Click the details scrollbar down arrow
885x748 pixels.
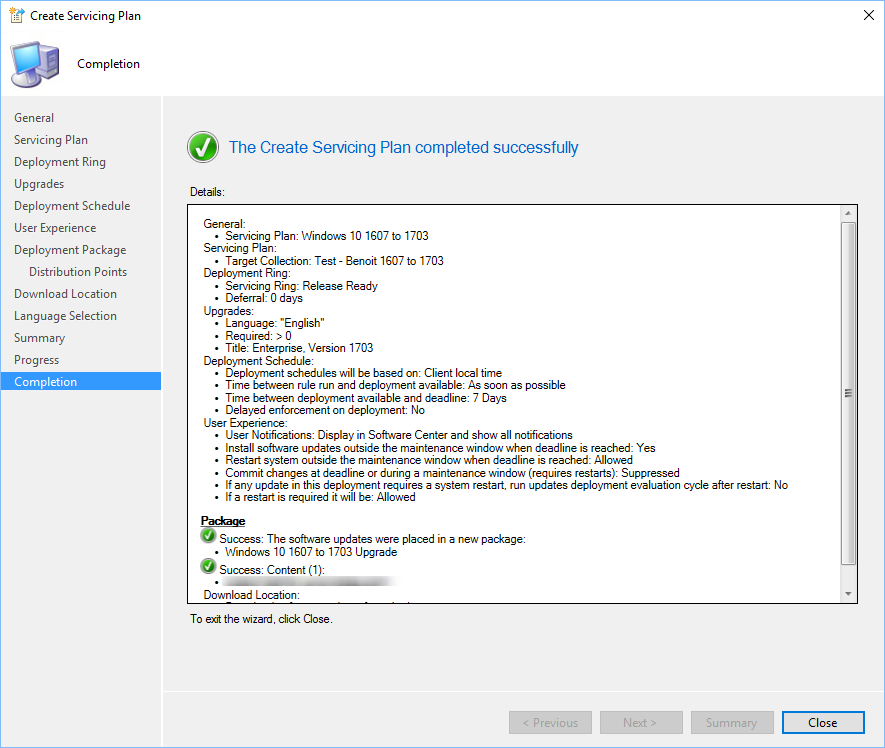tap(848, 594)
